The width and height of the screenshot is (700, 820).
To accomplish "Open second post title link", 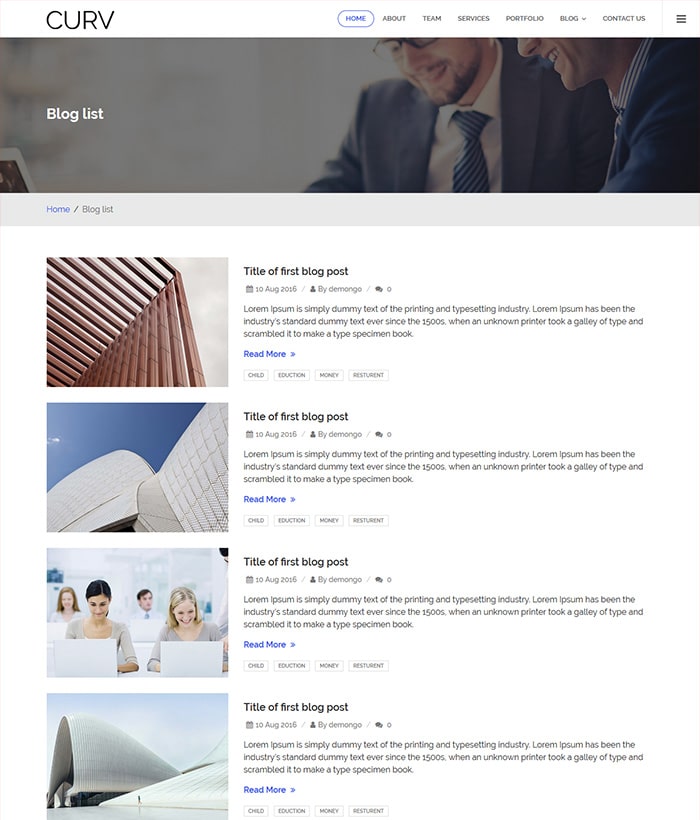I will (x=295, y=417).
